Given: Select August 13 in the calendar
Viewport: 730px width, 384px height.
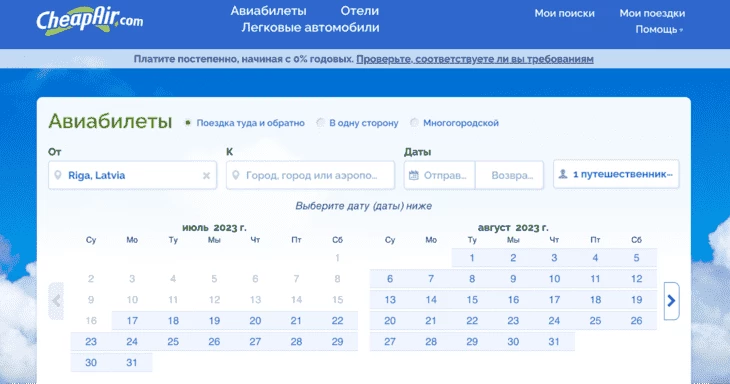Looking at the screenshot, I should tap(390, 300).
